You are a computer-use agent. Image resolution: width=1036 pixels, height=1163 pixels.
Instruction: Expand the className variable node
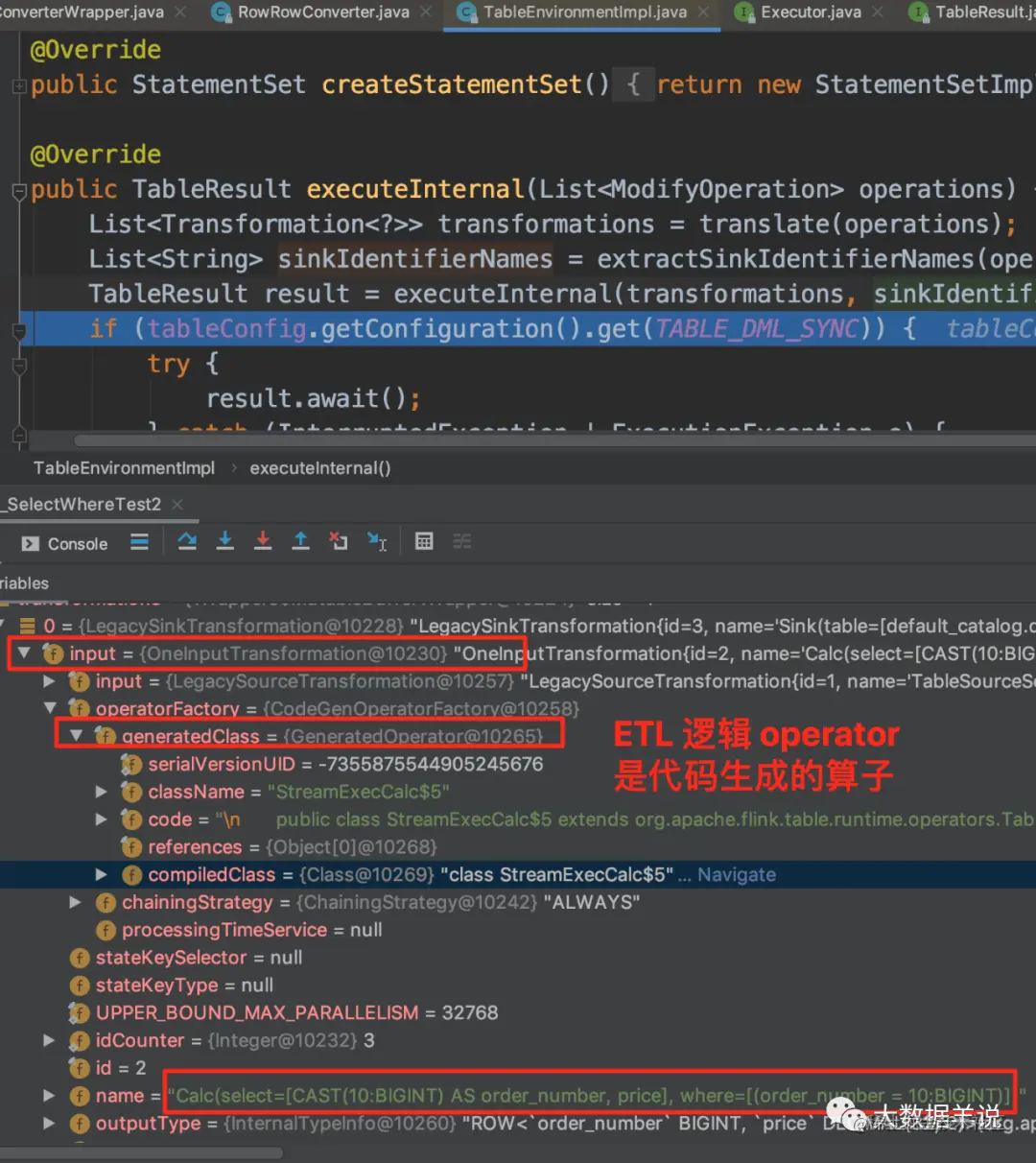coord(102,792)
